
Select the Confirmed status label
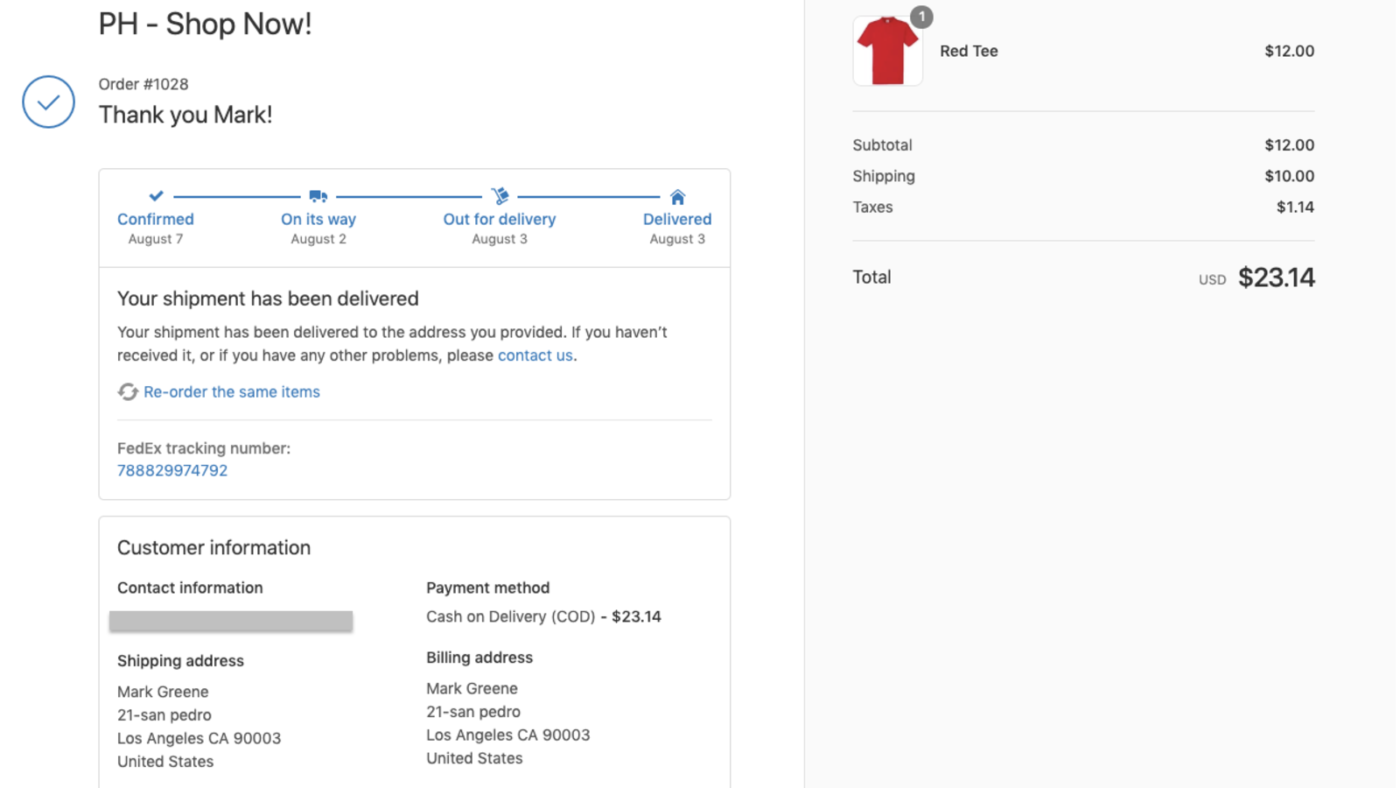156,219
